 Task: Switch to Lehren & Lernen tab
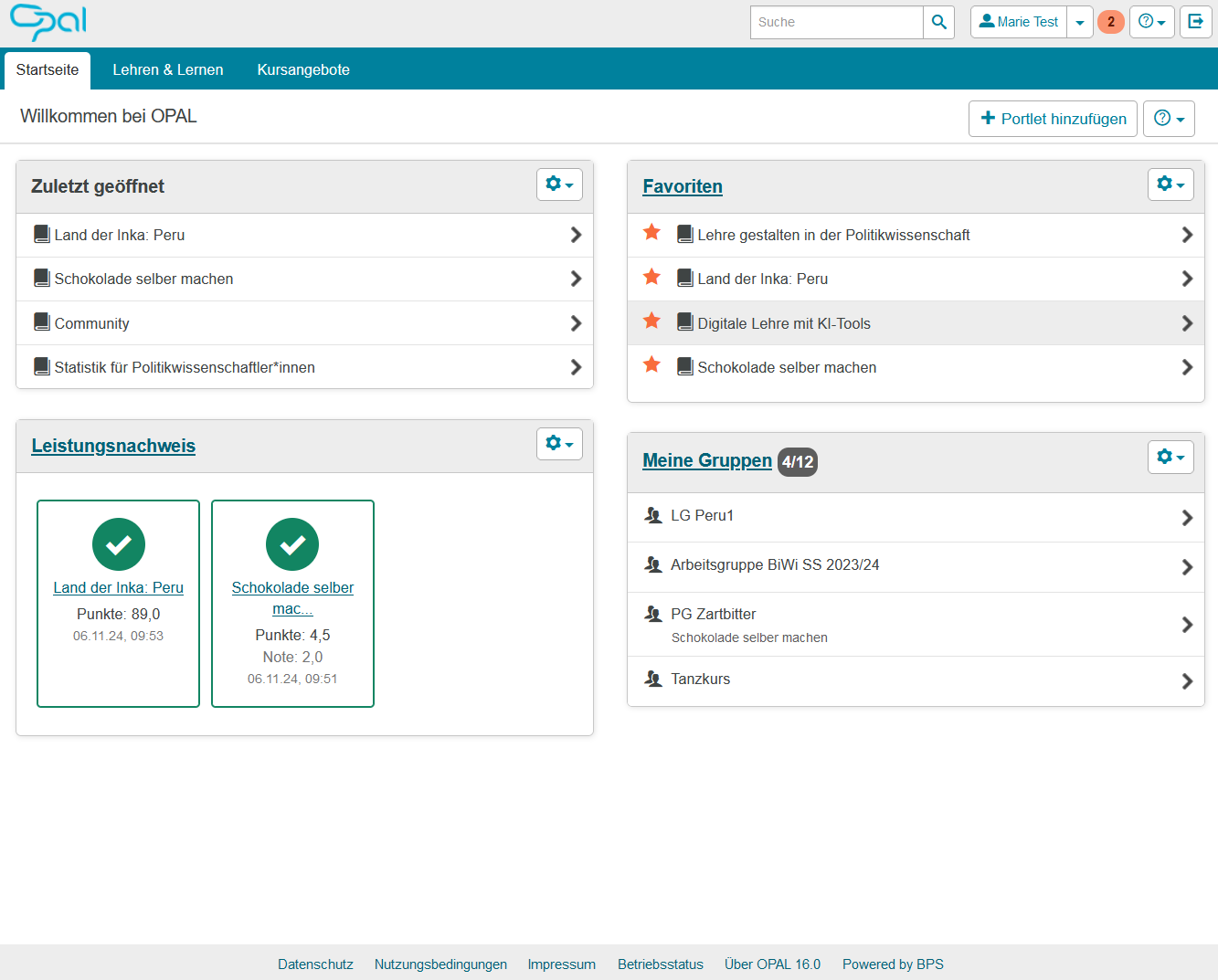pyautogui.click(x=168, y=70)
